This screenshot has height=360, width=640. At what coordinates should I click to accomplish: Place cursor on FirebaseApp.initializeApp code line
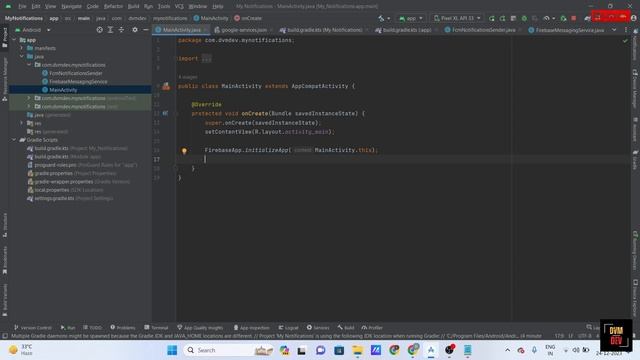click(x=291, y=150)
